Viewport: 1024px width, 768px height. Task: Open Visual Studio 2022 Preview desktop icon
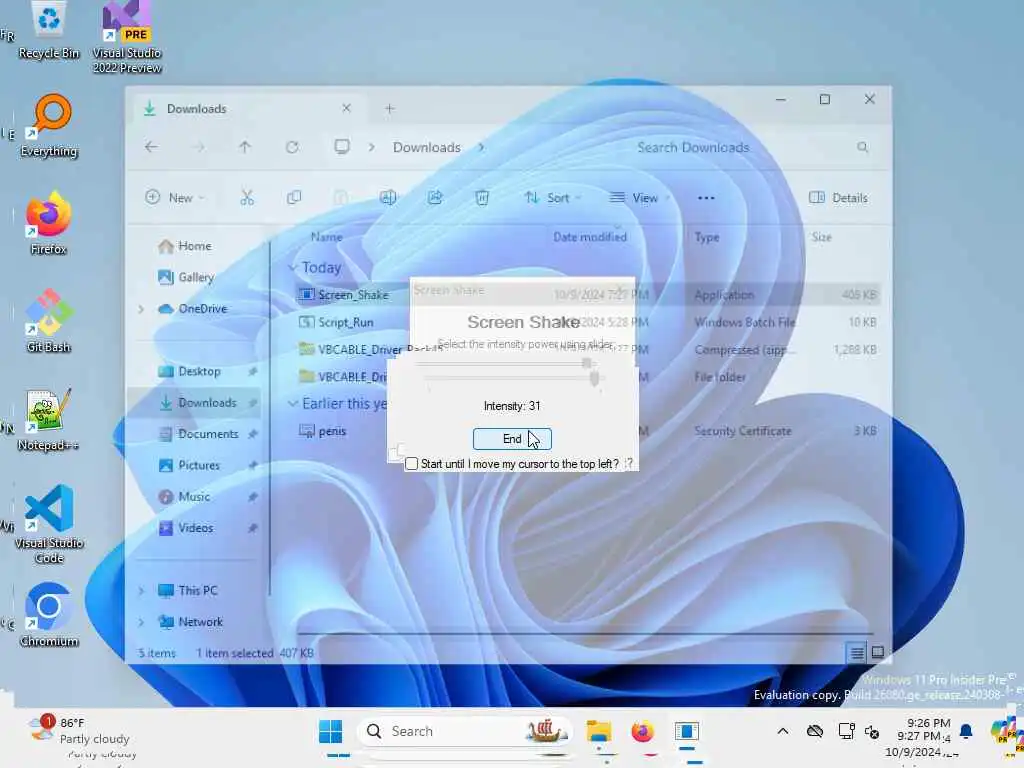127,37
